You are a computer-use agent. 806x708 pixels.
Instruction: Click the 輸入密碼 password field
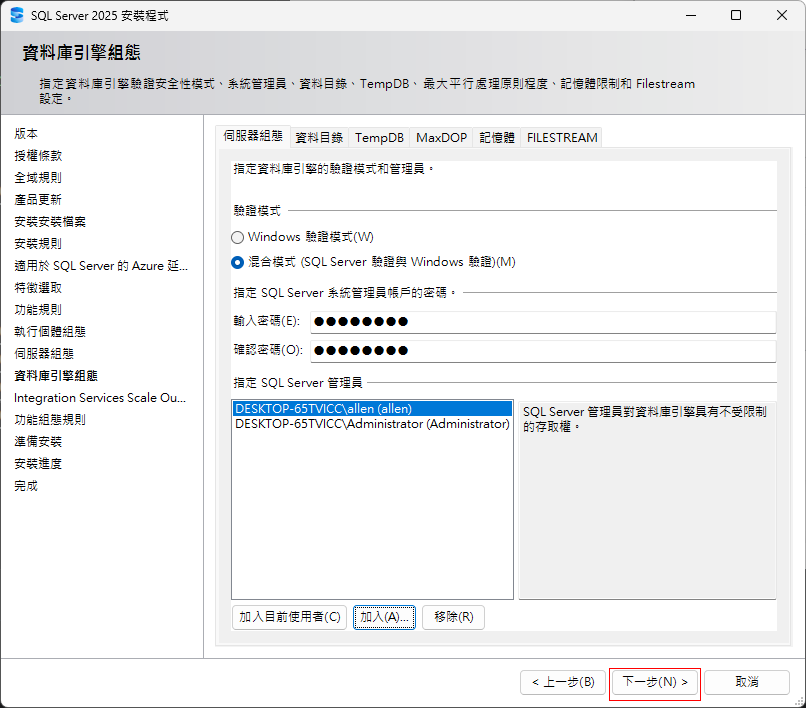(543, 322)
